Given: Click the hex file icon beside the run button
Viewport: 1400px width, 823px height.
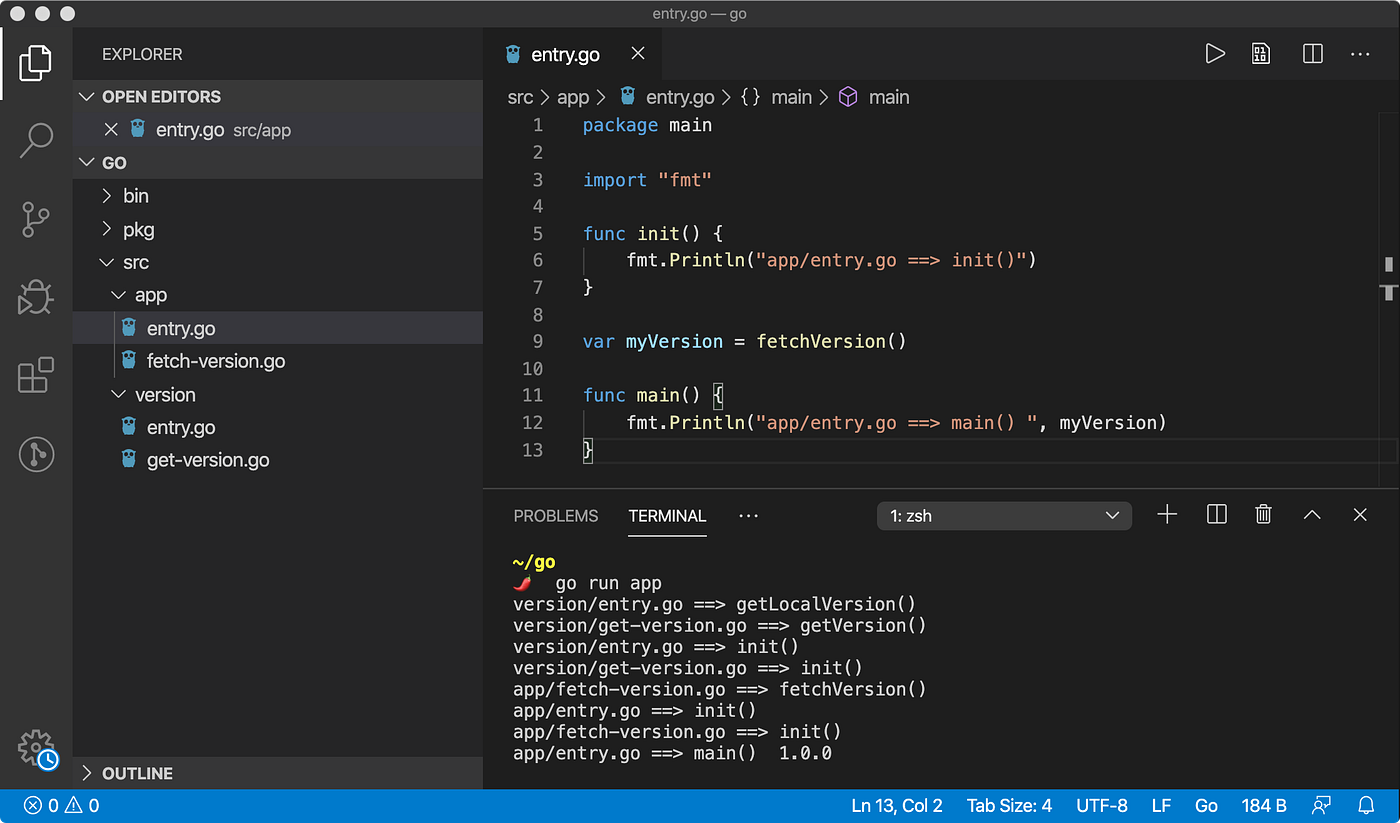Looking at the screenshot, I should point(1260,54).
